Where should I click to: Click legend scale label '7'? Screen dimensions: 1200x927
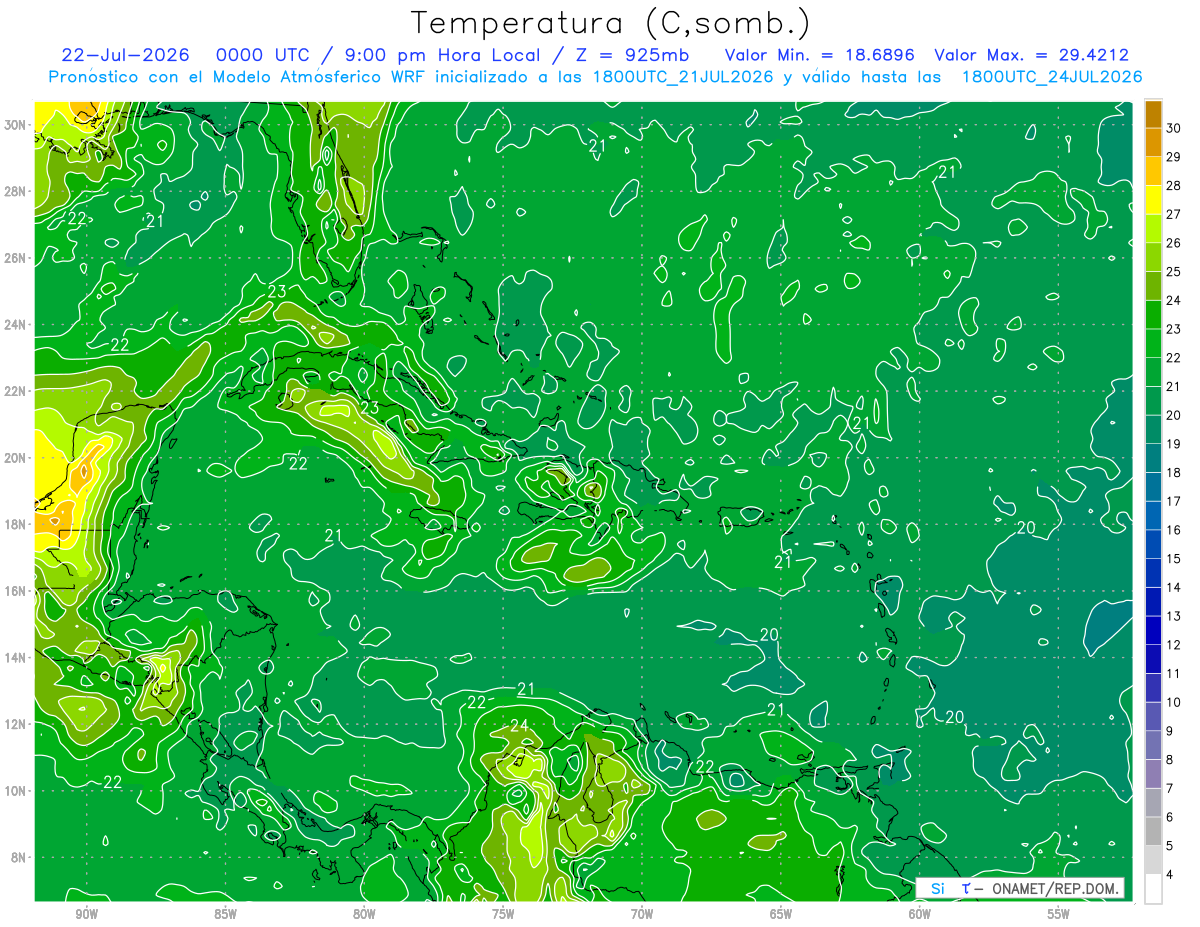tap(1171, 789)
